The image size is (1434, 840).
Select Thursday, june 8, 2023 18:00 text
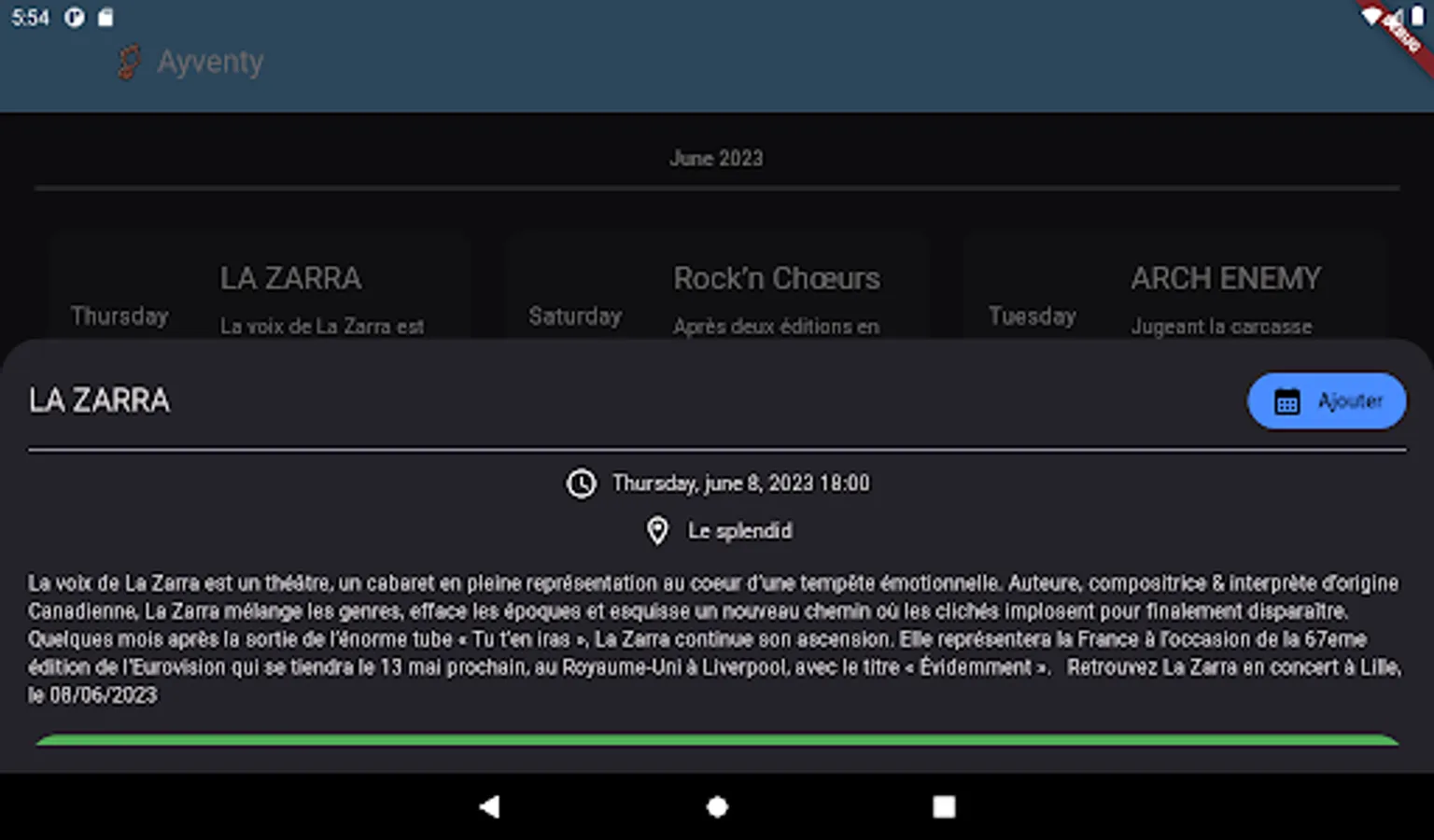coord(740,483)
